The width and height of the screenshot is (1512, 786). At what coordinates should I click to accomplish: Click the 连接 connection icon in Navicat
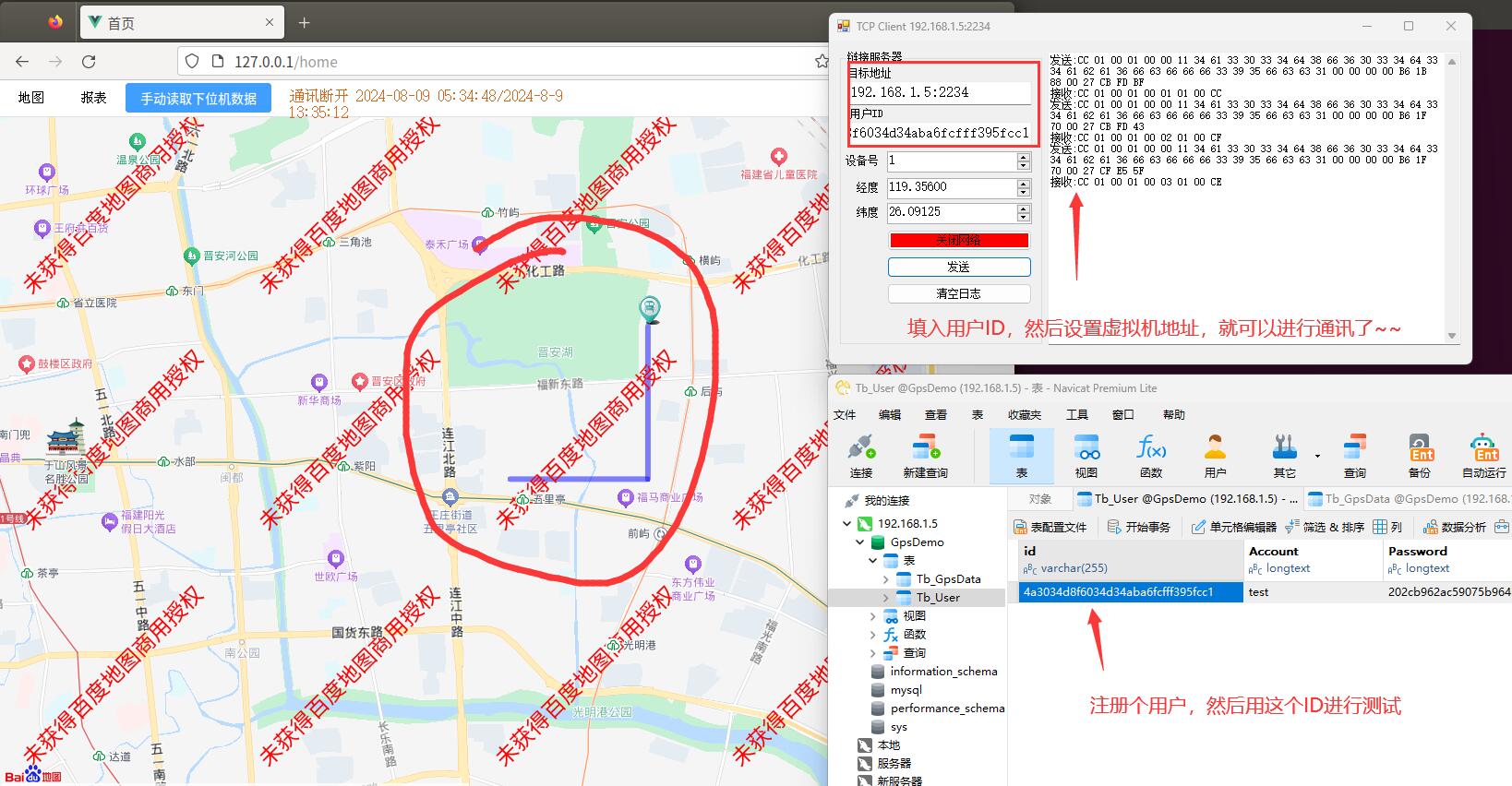(x=860, y=457)
